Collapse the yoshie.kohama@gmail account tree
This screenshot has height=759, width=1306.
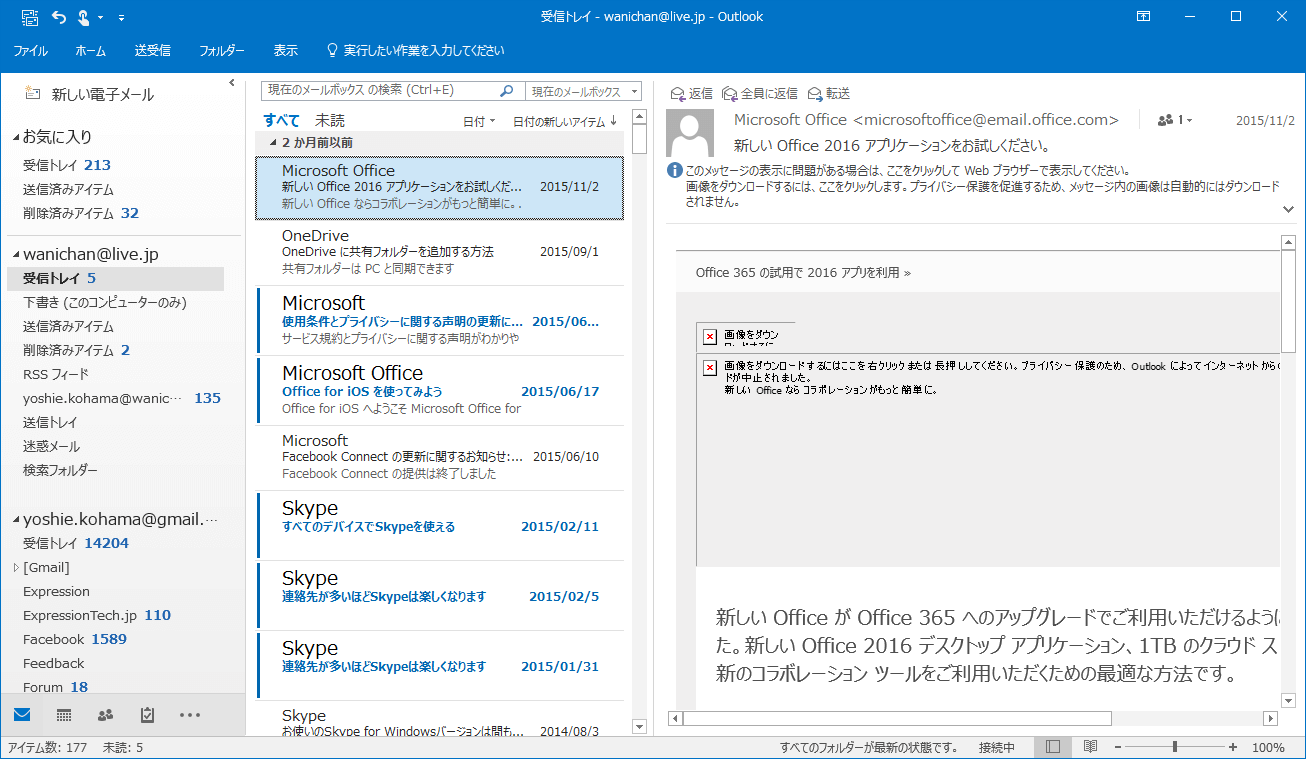[15, 520]
